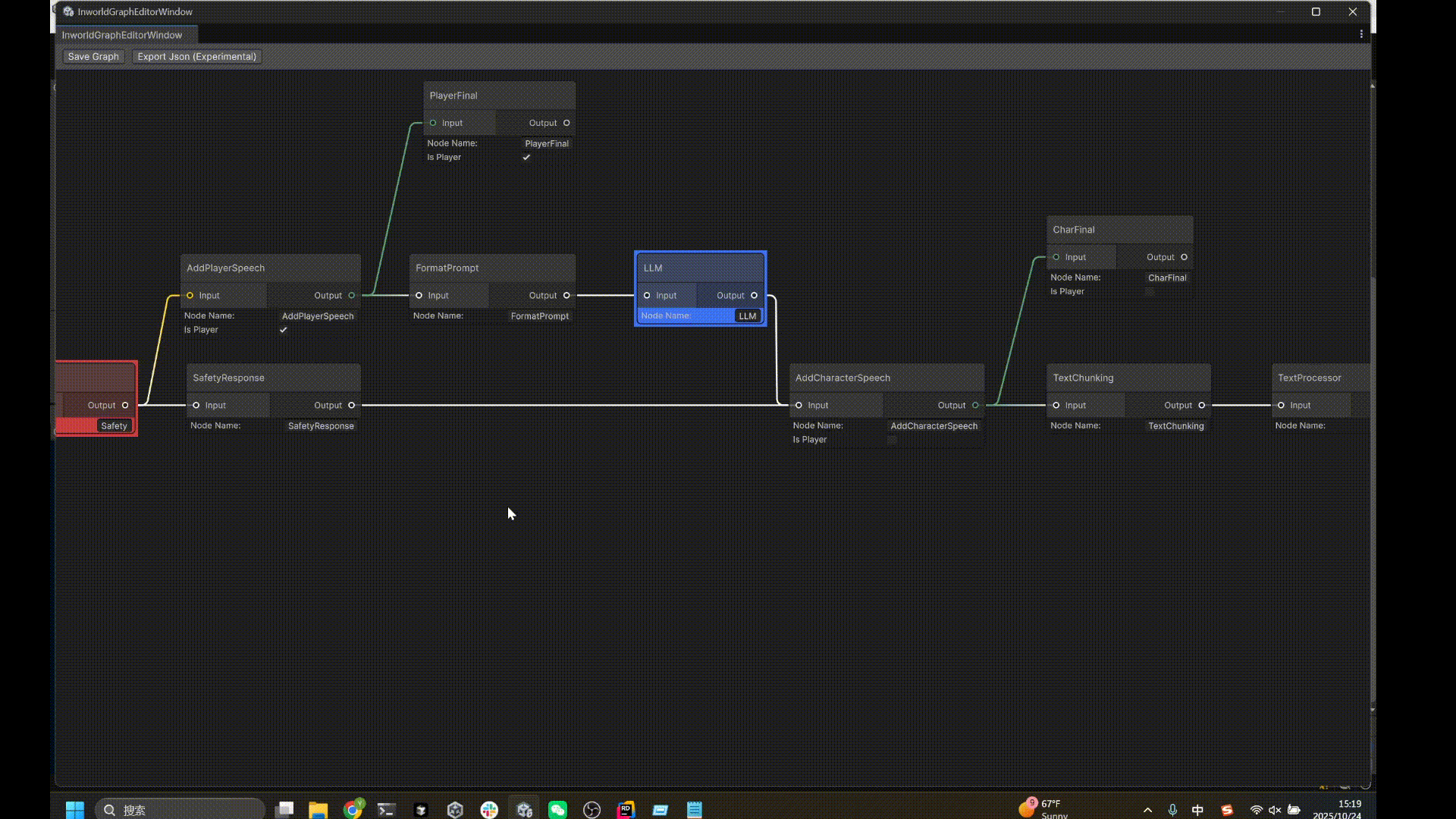The width and height of the screenshot is (1456, 819).
Task: Click the PlayerFinal node's Output port
Action: pyautogui.click(x=566, y=123)
